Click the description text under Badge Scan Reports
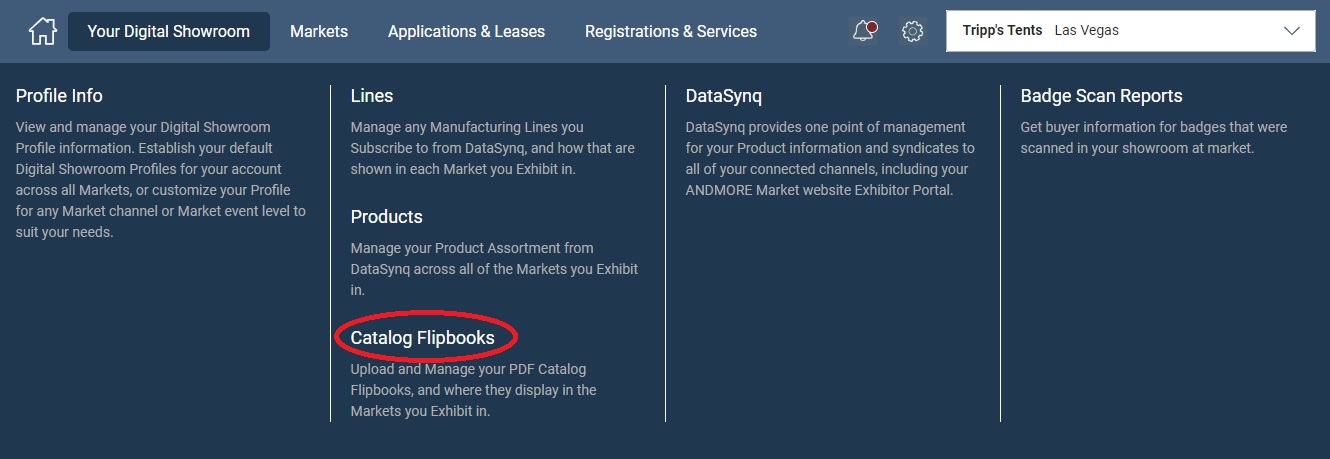The width and height of the screenshot is (1330, 459). pos(1153,138)
